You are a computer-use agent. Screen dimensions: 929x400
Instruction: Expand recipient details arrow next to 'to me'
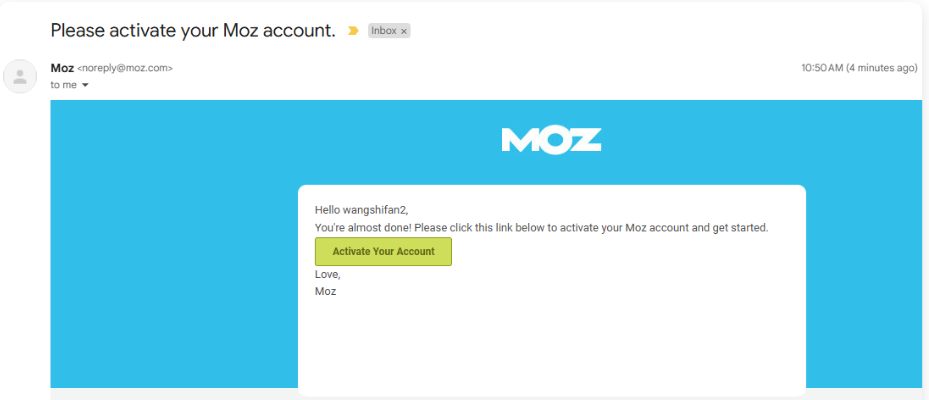click(x=85, y=85)
